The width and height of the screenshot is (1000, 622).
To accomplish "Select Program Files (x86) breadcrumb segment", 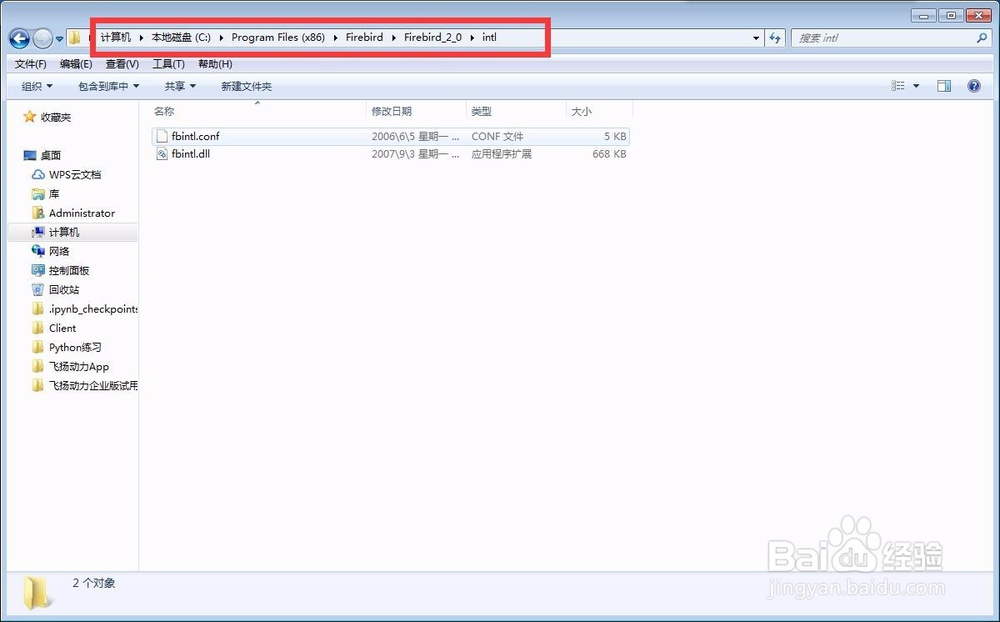I will [278, 38].
